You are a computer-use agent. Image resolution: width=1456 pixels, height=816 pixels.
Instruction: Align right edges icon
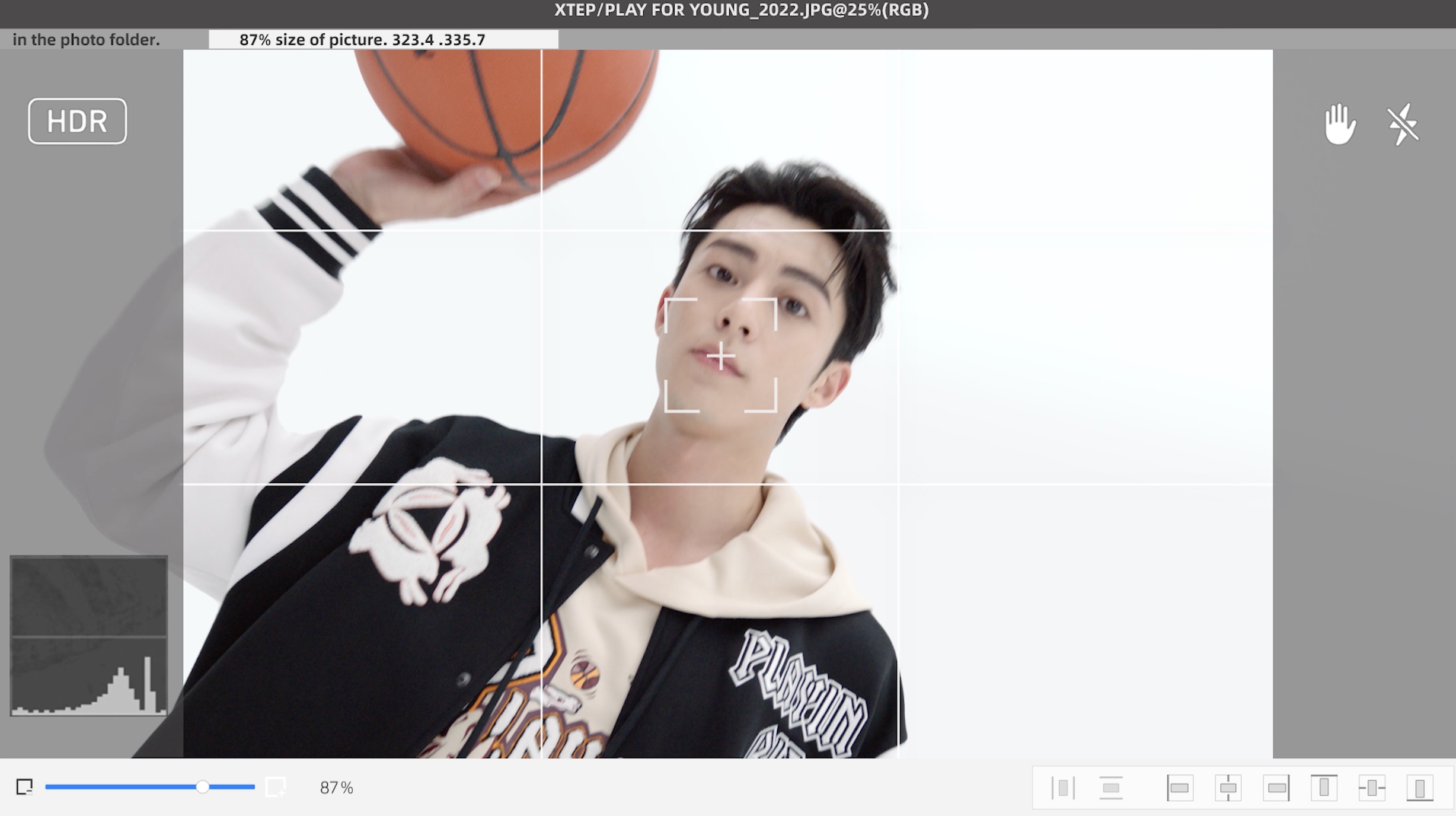[1276, 788]
